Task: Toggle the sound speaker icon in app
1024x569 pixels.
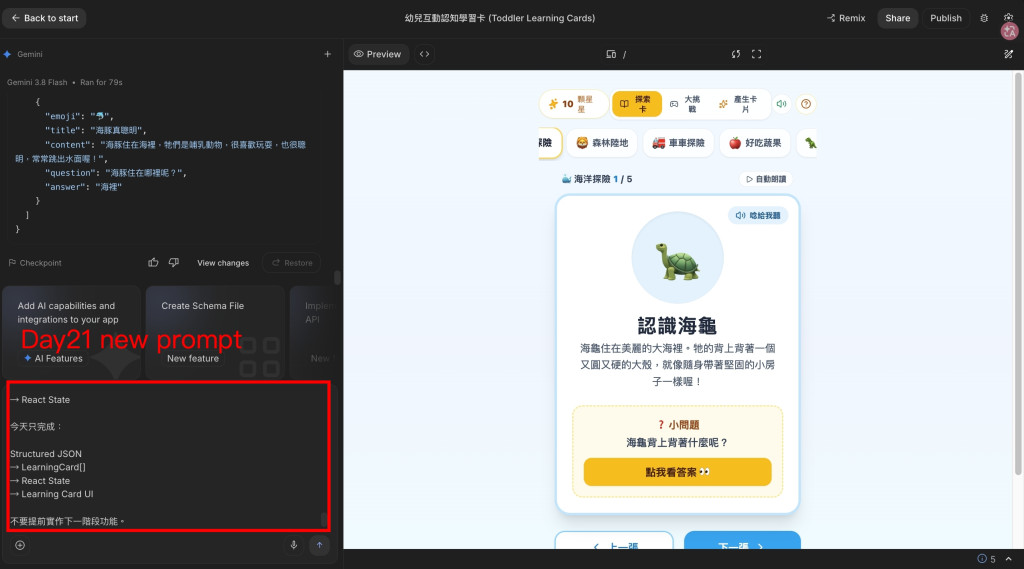Action: pos(781,104)
